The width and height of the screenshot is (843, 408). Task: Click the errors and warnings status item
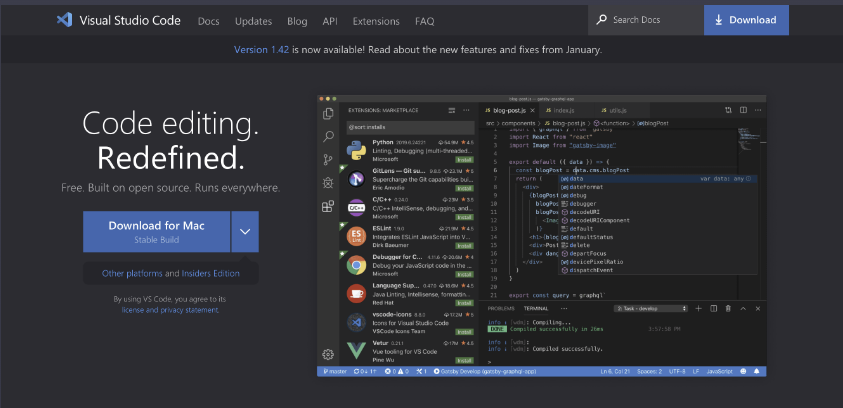pyautogui.click(x=397, y=371)
